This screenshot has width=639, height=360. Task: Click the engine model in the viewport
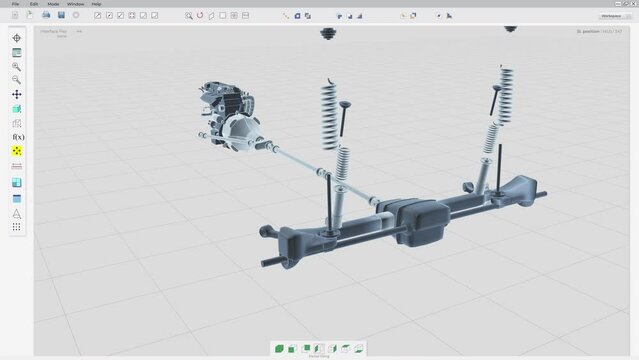click(229, 116)
